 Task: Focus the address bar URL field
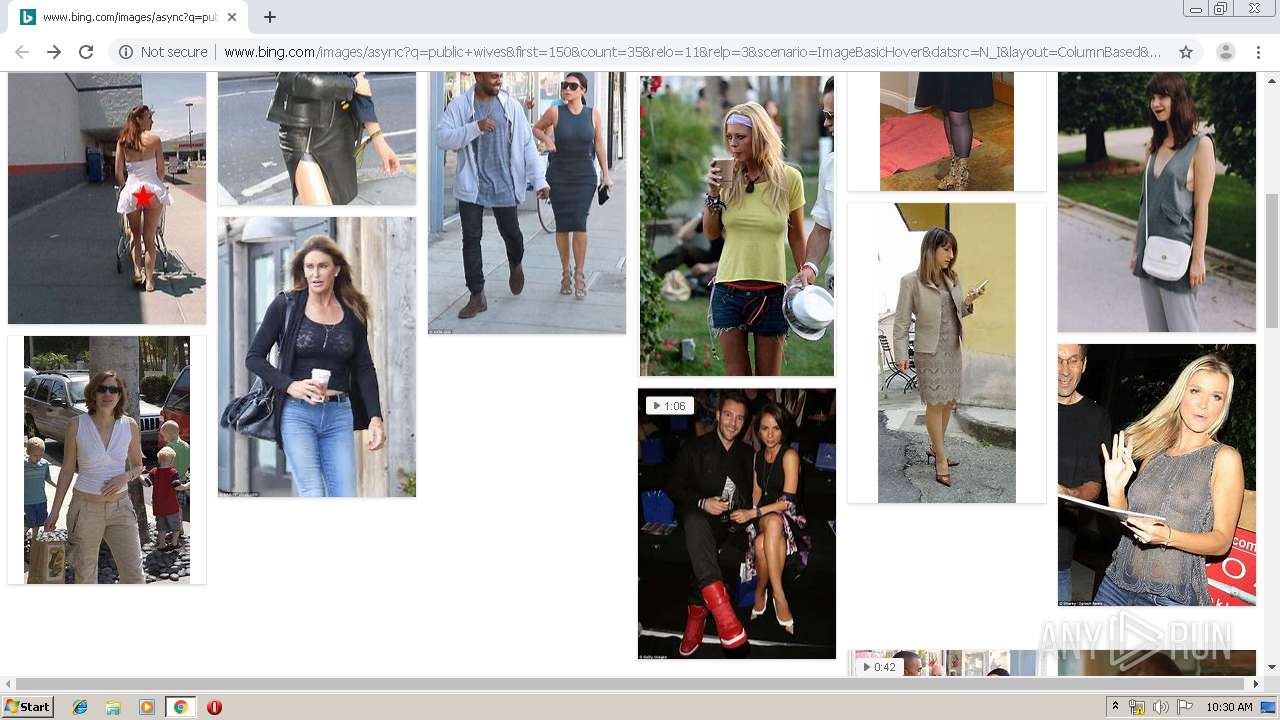692,52
